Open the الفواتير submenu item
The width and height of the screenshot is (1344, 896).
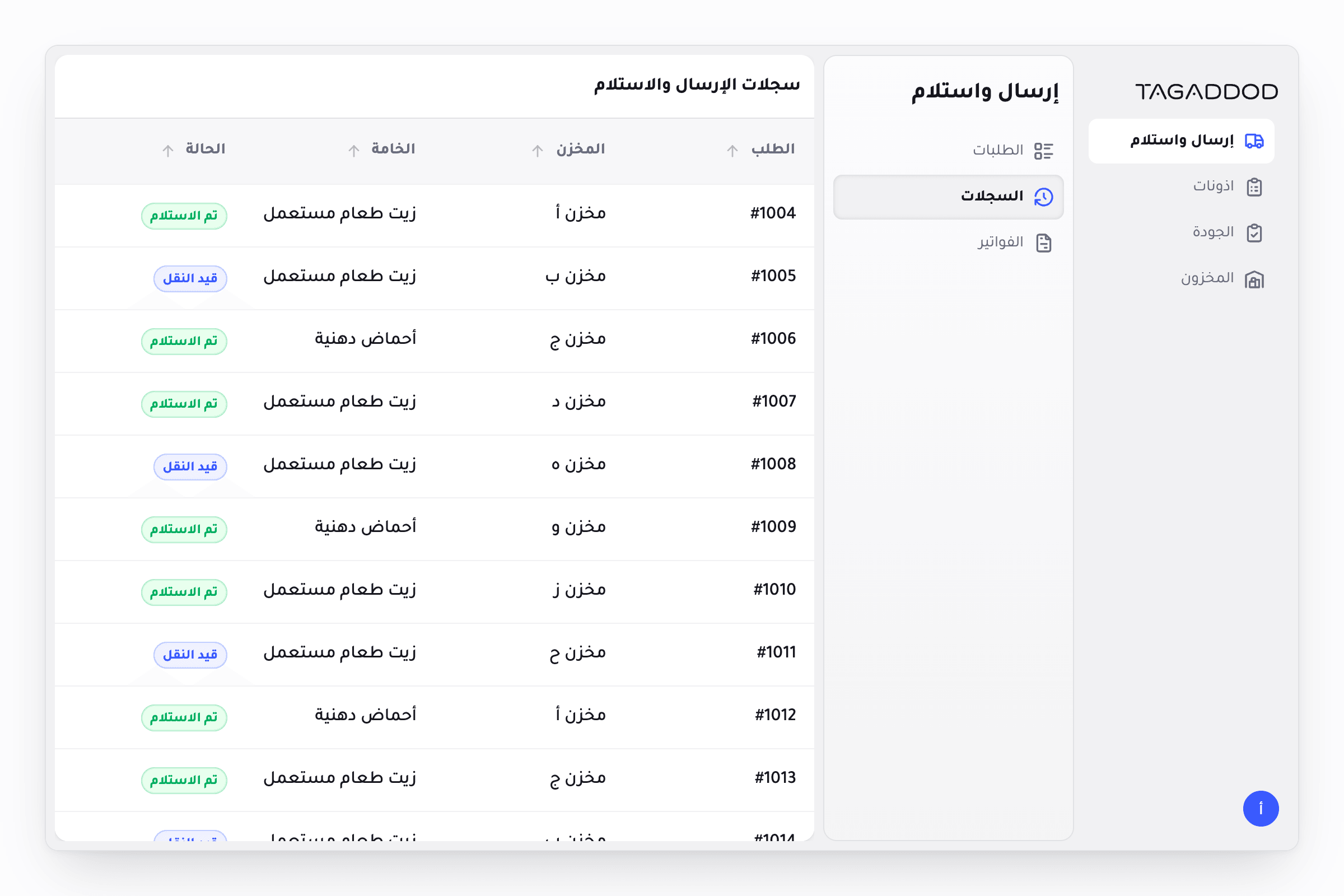(x=949, y=243)
